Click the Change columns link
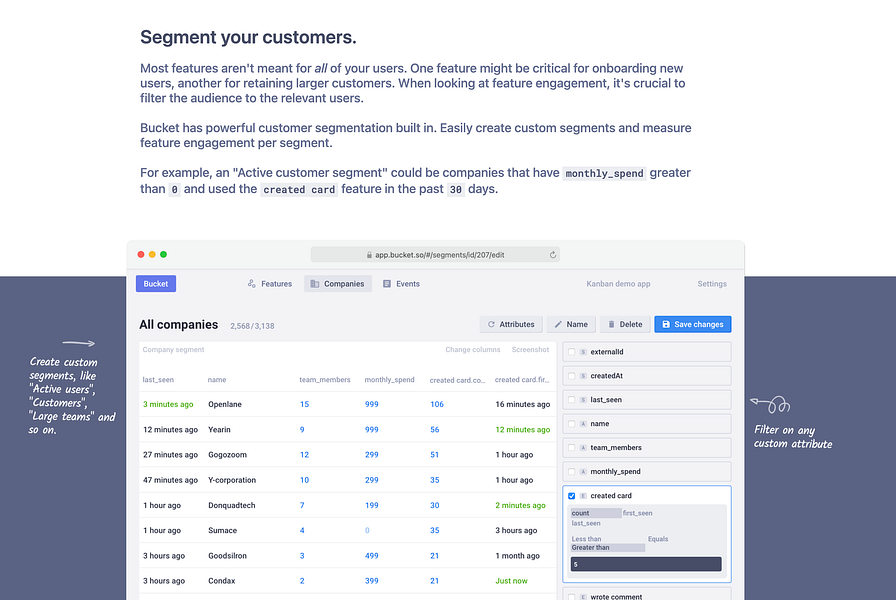 point(473,350)
